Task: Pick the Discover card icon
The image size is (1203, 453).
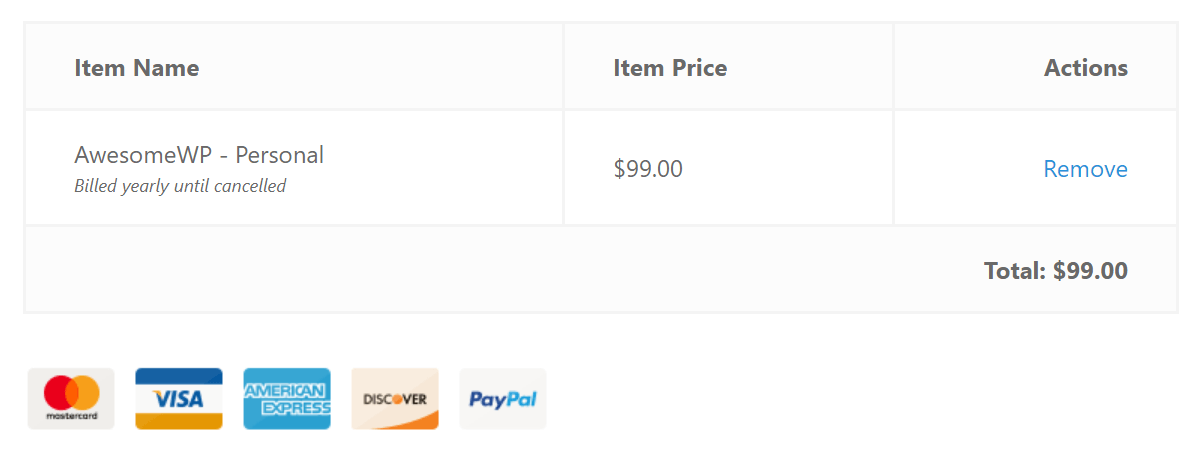Action: (395, 399)
